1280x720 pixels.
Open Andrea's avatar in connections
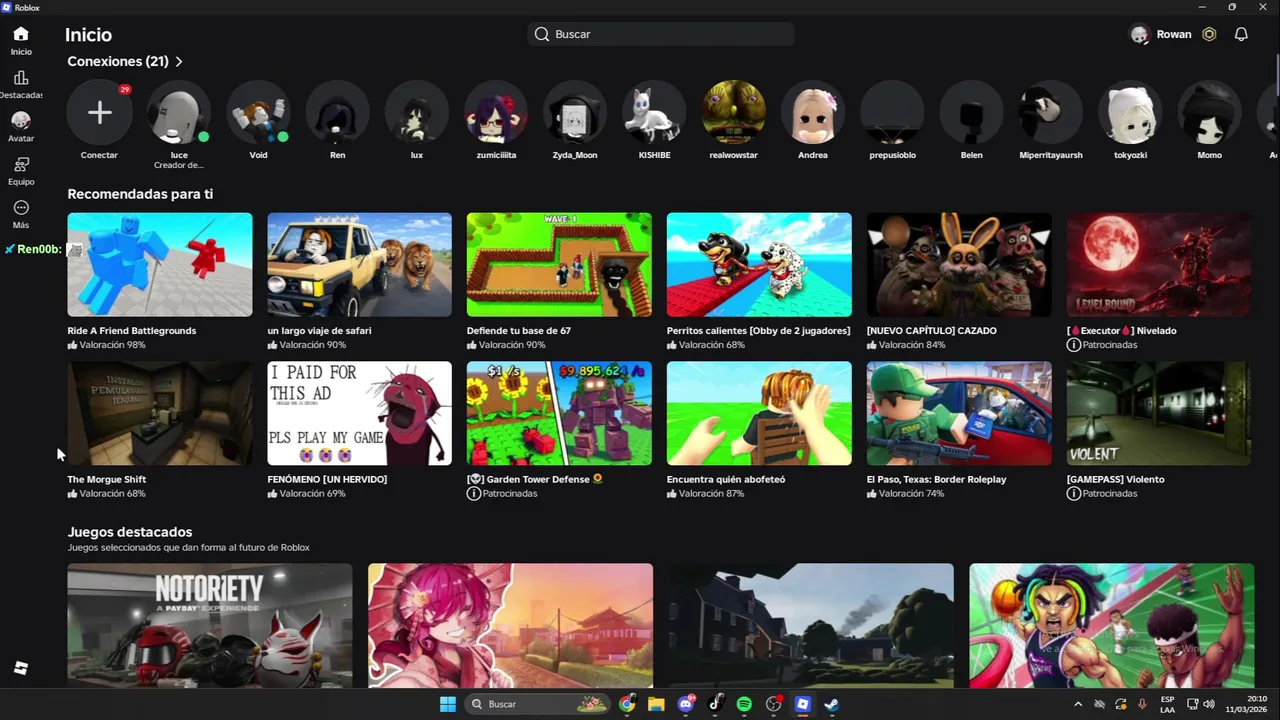tap(813, 112)
